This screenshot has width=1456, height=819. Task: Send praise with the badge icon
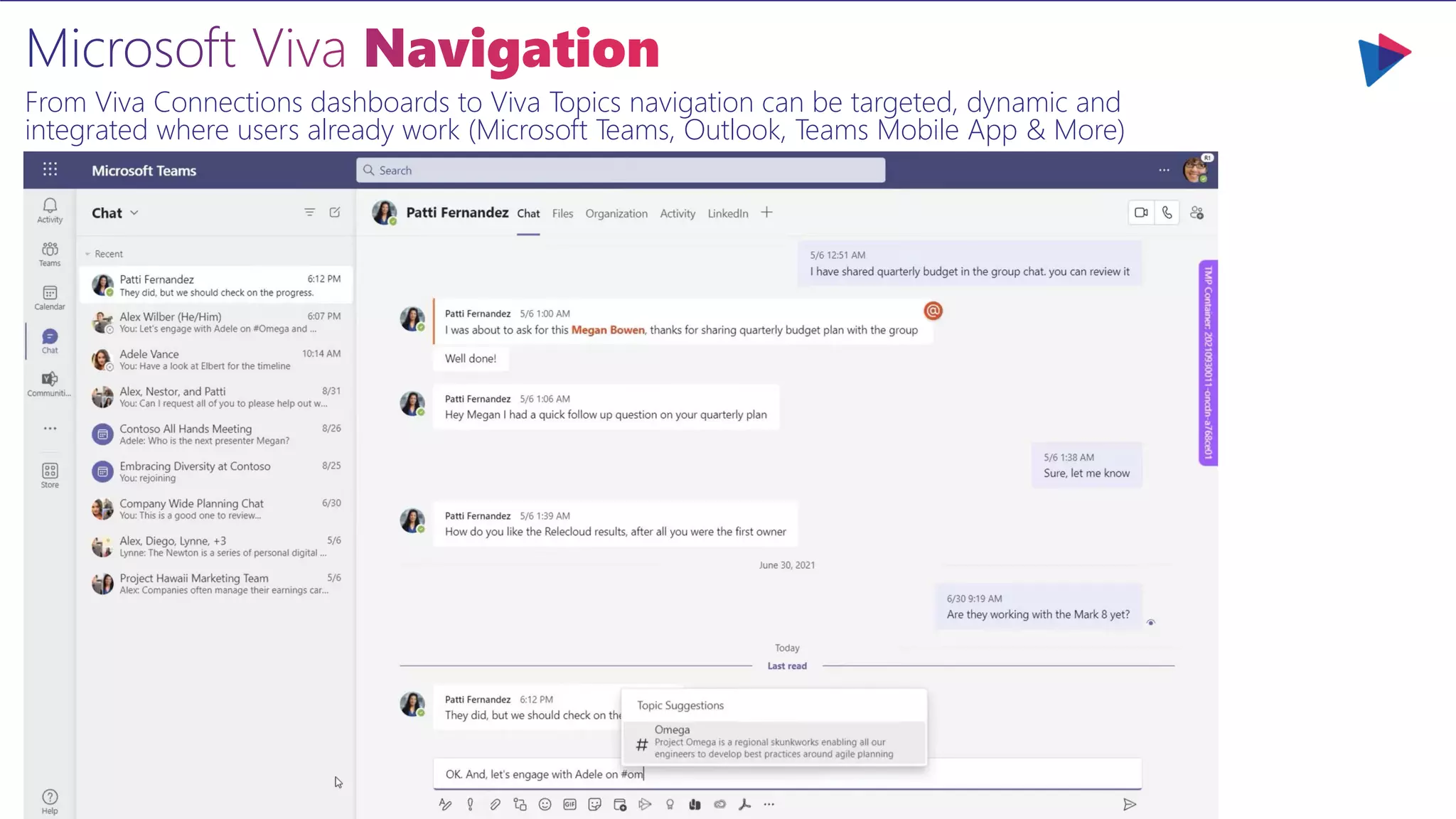pyautogui.click(x=670, y=804)
